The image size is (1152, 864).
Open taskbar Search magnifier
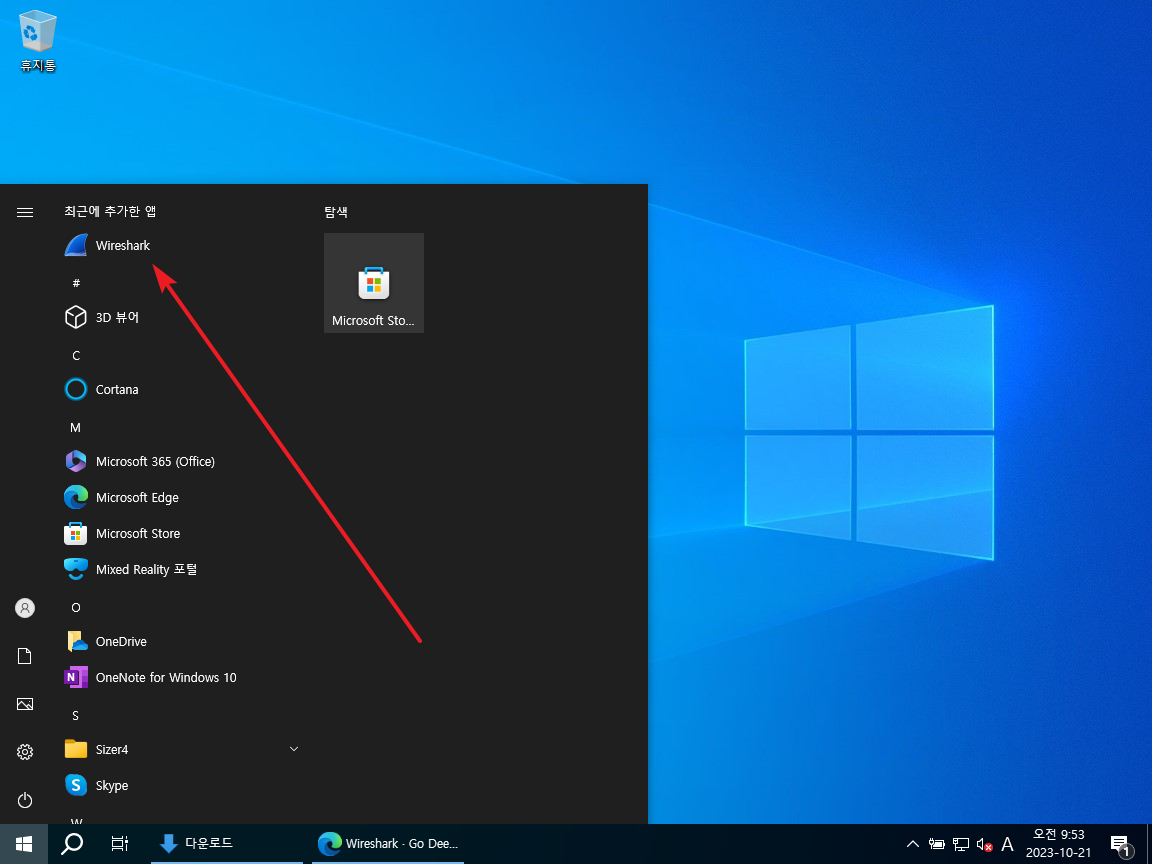tap(72, 844)
